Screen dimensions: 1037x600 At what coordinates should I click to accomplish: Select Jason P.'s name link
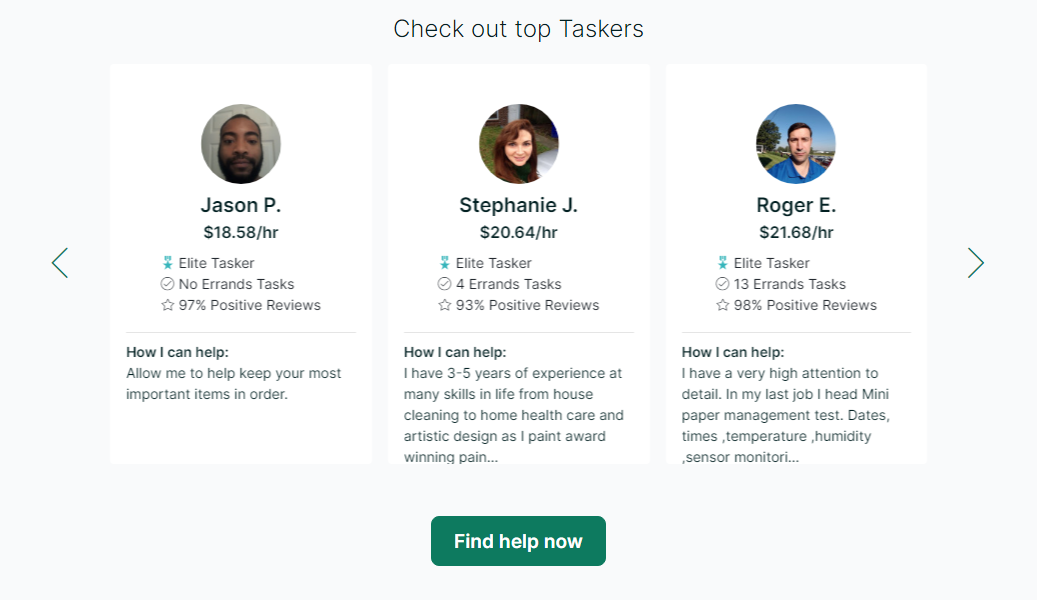240,204
